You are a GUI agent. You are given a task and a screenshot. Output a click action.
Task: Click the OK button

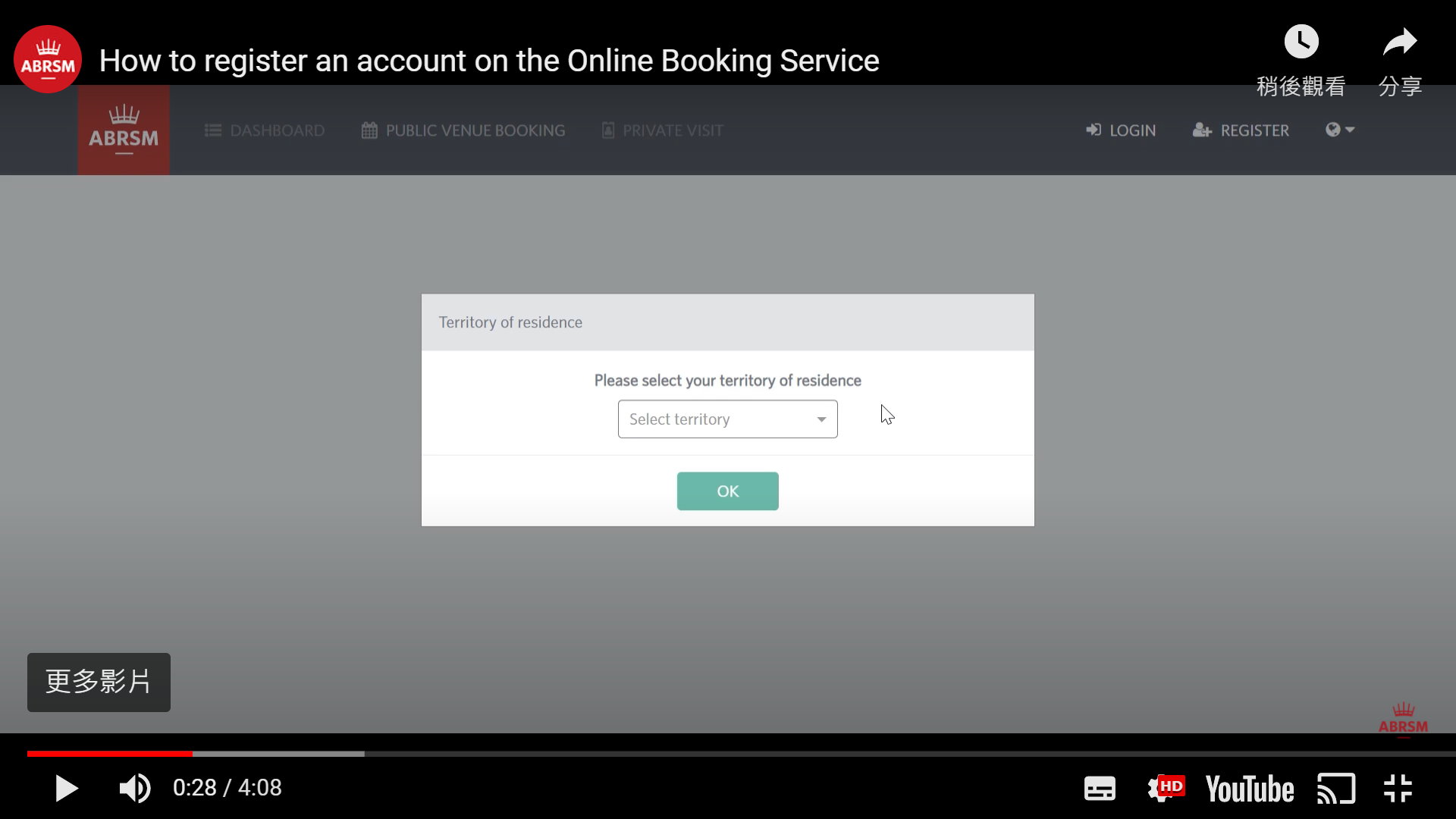727,491
